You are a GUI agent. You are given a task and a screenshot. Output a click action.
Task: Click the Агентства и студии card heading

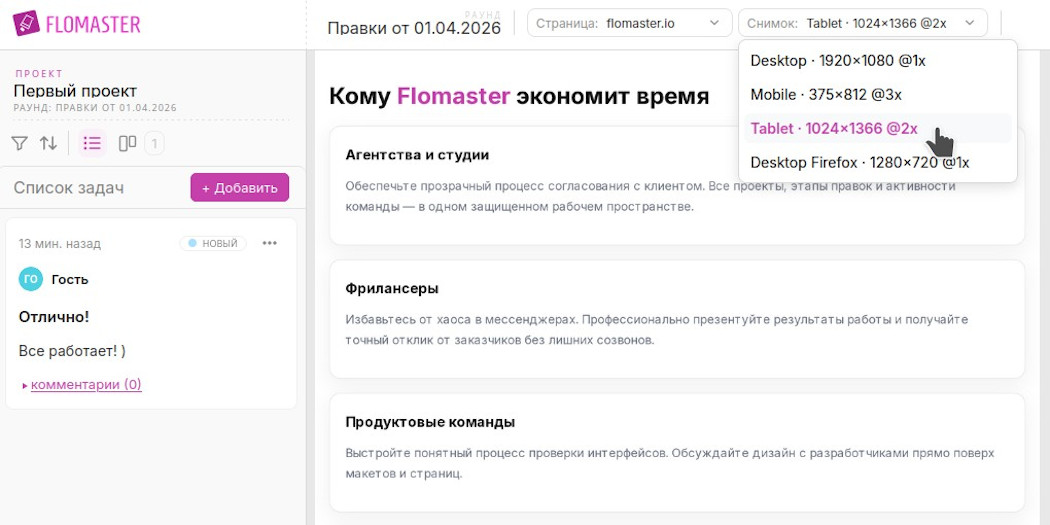point(417,155)
